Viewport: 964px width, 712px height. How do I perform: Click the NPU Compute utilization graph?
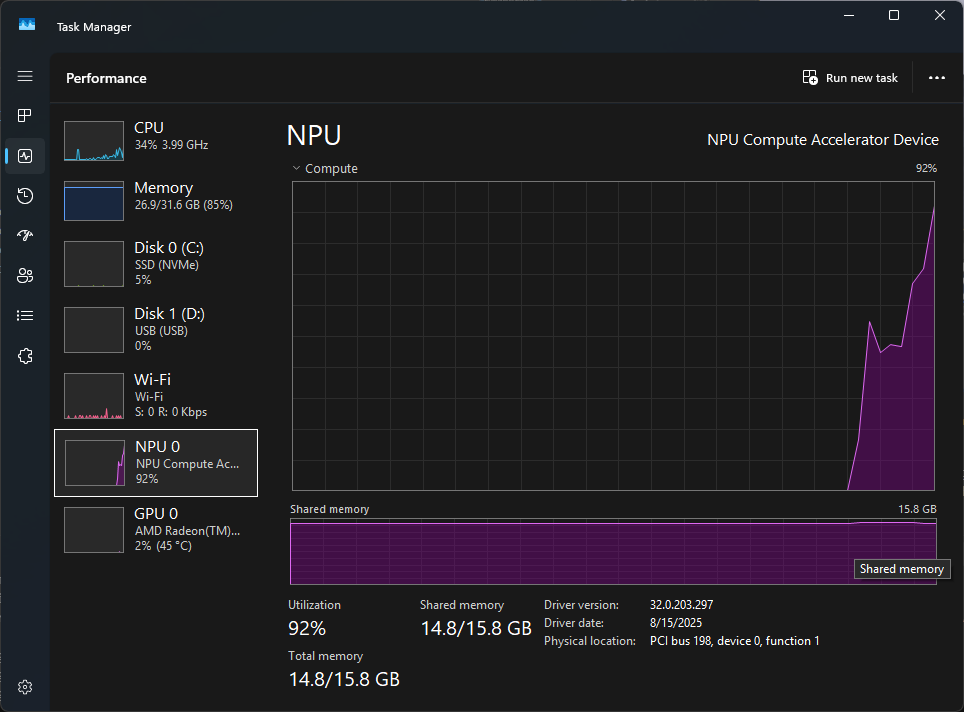click(x=614, y=335)
